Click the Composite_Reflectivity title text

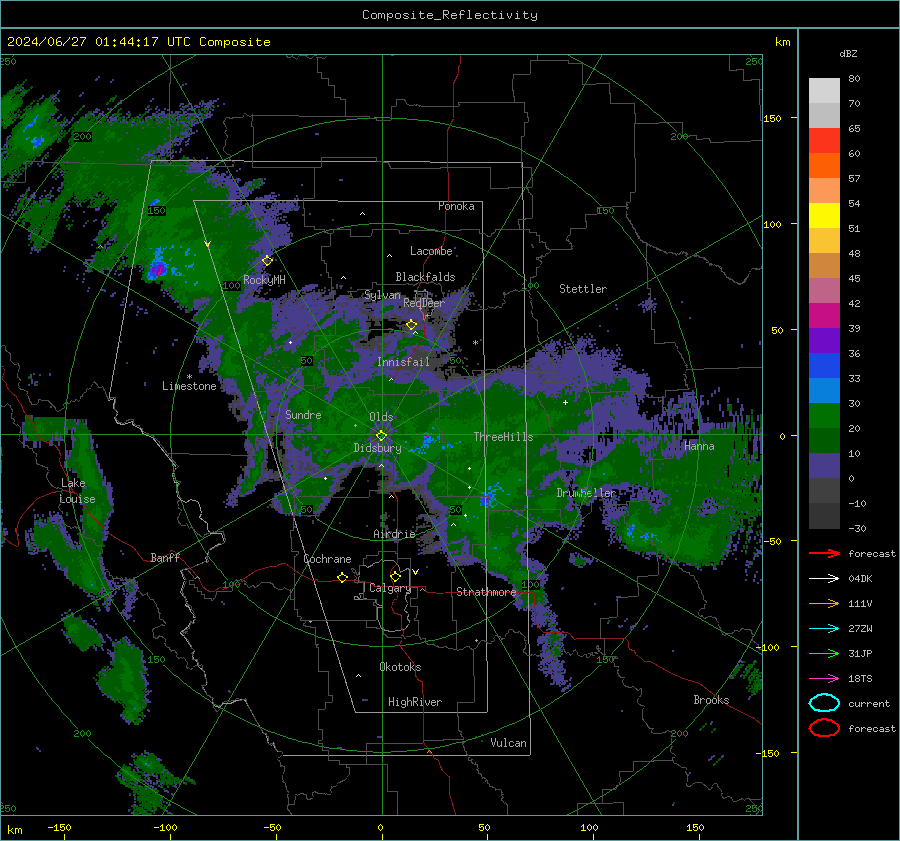point(450,15)
